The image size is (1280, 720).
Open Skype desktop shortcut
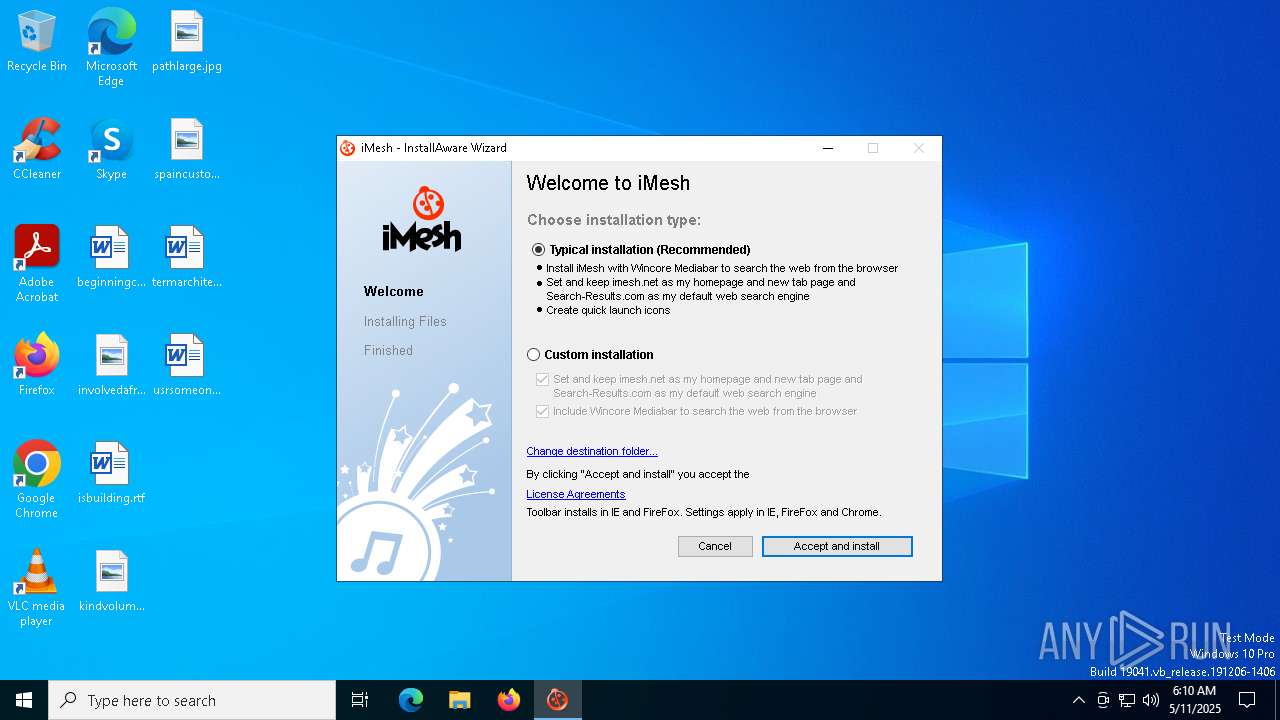click(111, 149)
